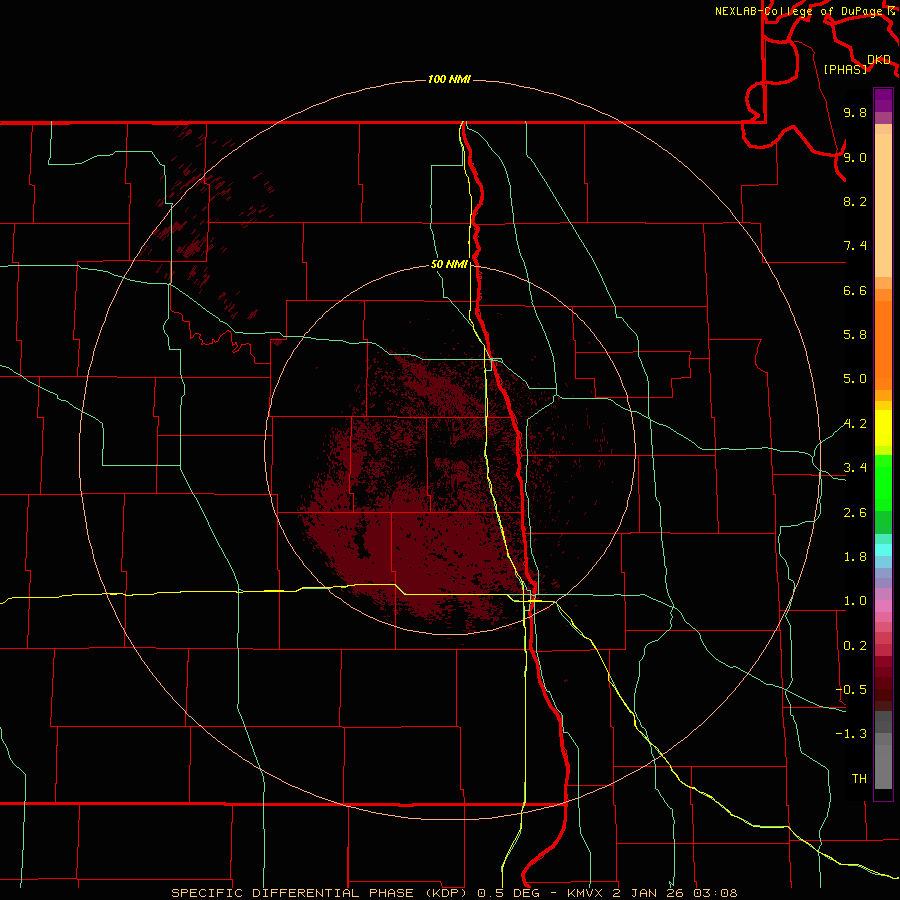Click the 6.6 value on color scale

point(855,290)
